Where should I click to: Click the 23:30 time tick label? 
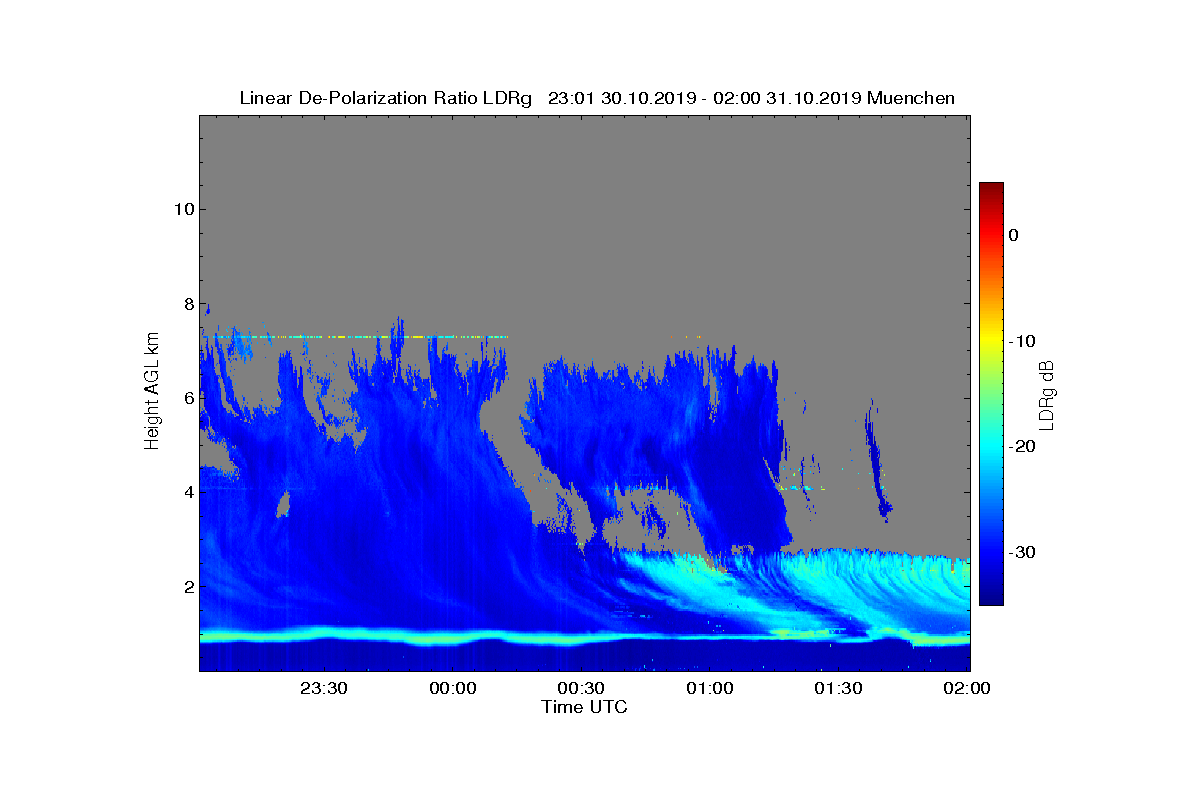click(x=324, y=689)
